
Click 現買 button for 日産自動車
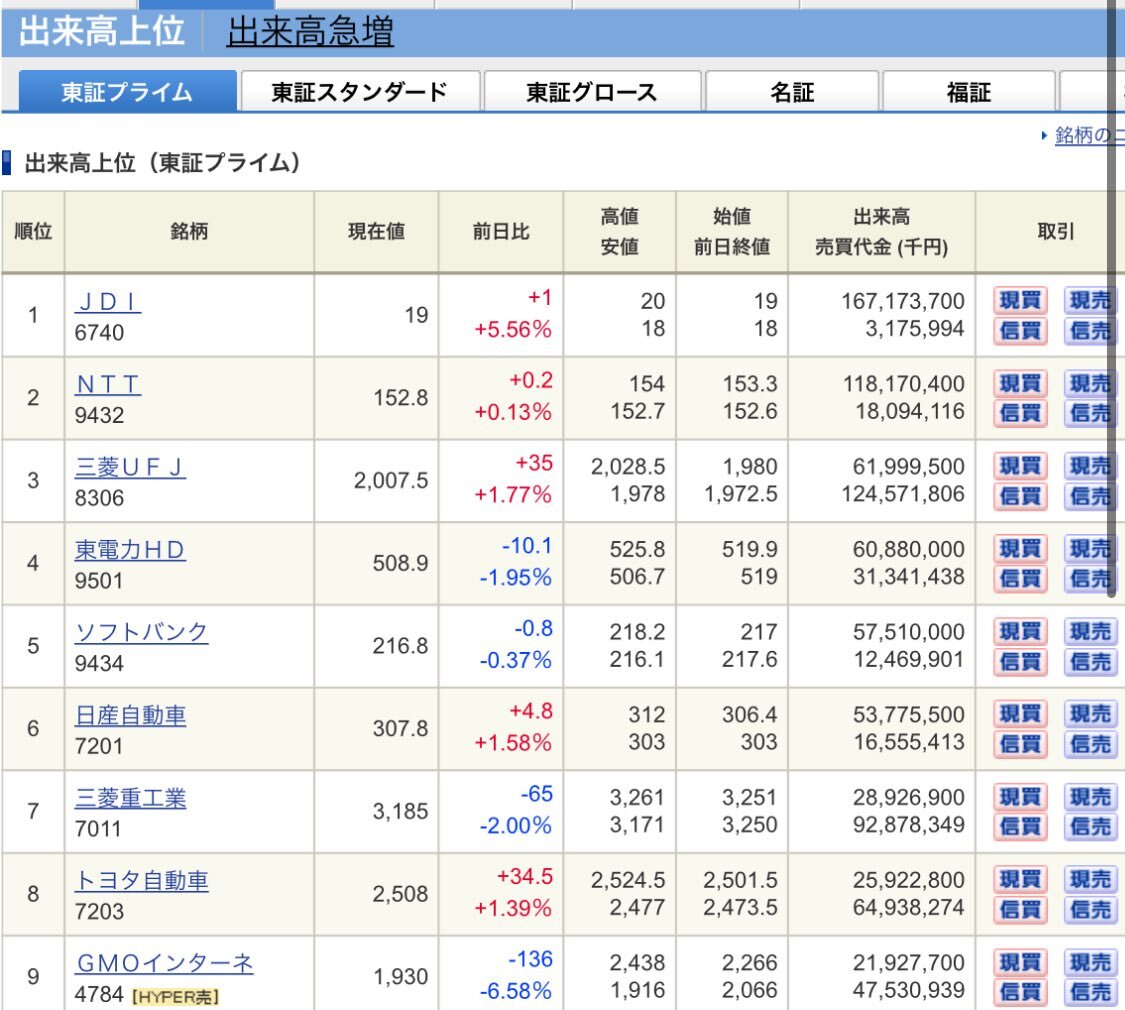pyautogui.click(x=1020, y=714)
